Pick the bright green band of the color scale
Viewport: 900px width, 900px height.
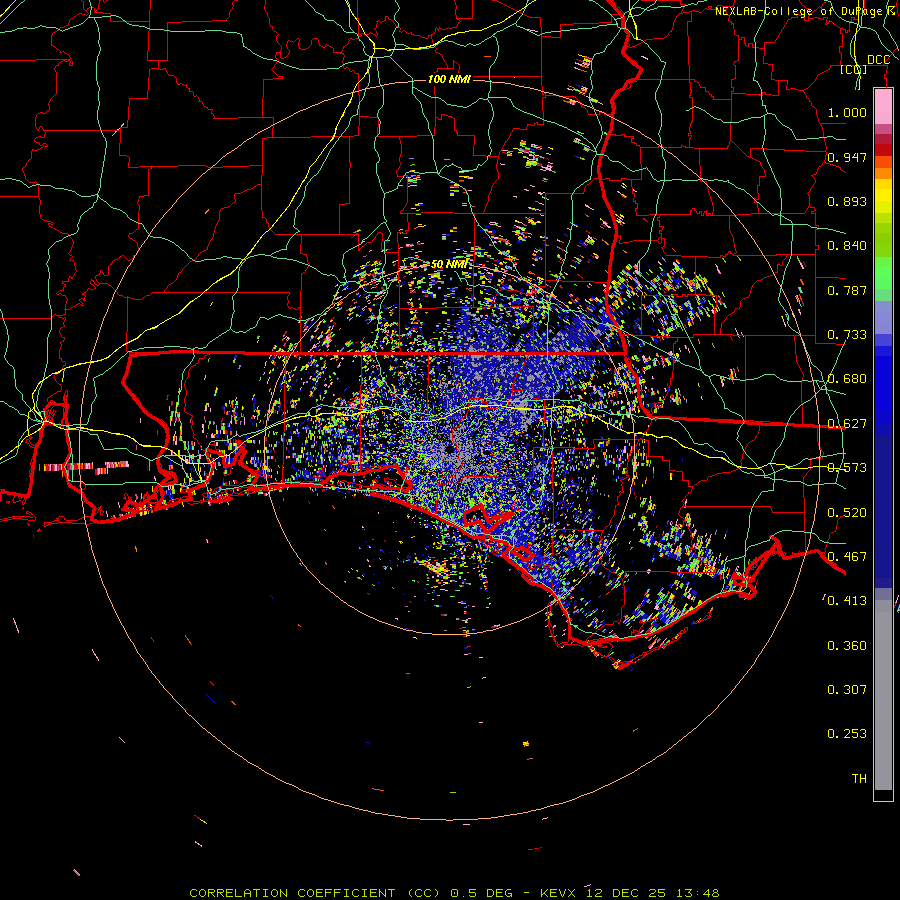point(883,273)
